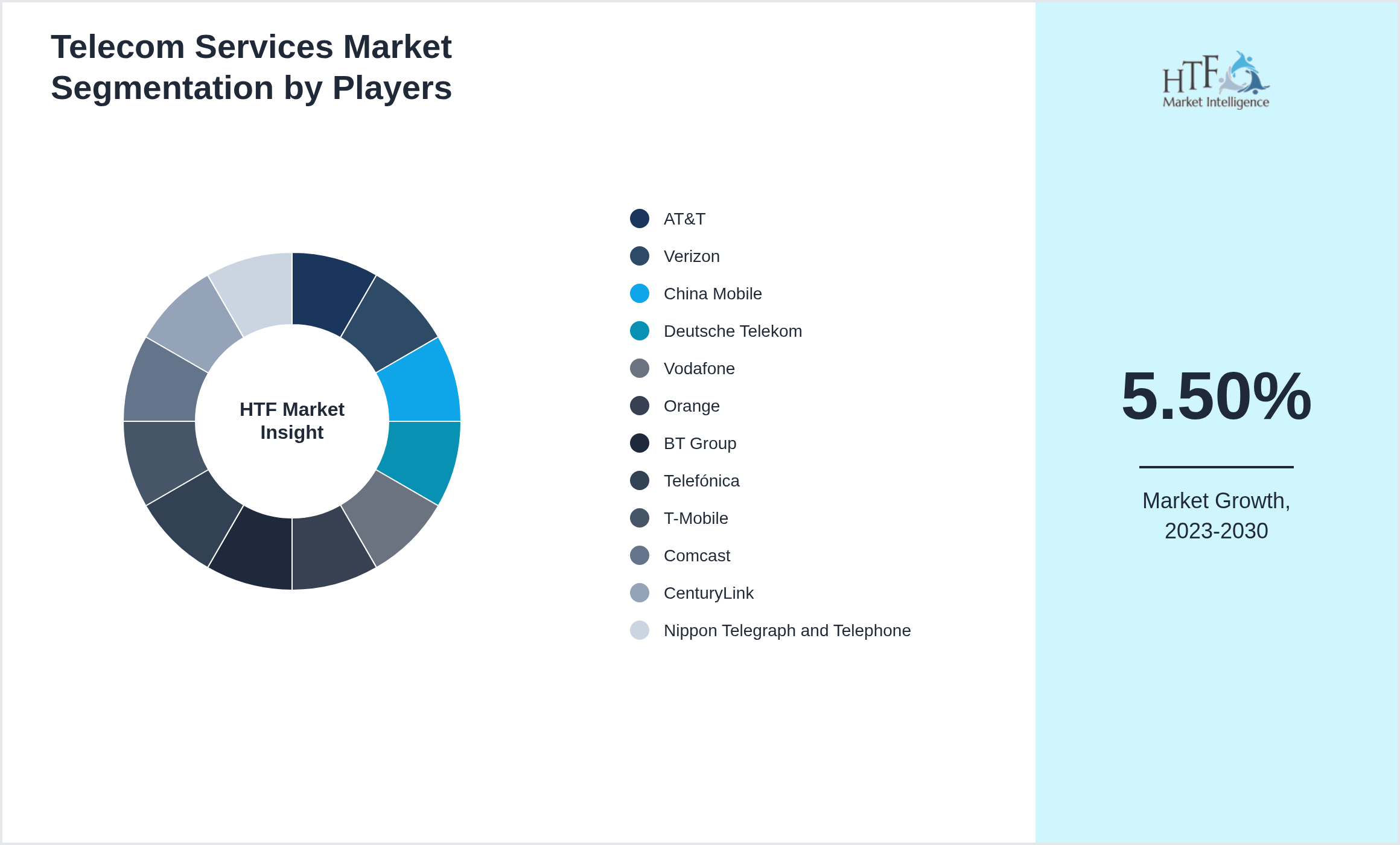Select the Vodafone legend marker
The width and height of the screenshot is (1400, 845).
click(638, 368)
